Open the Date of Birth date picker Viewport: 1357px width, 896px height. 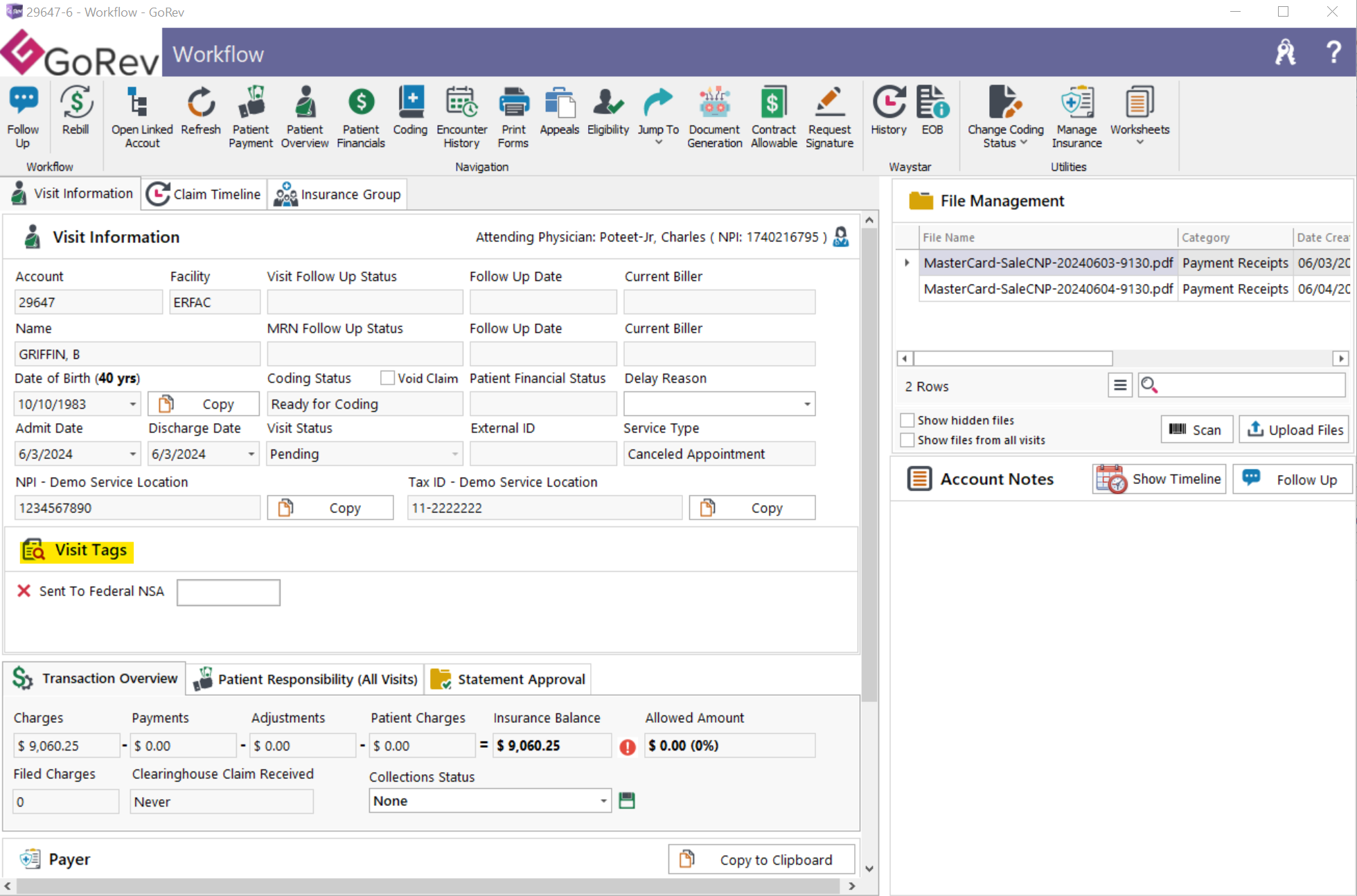(133, 404)
